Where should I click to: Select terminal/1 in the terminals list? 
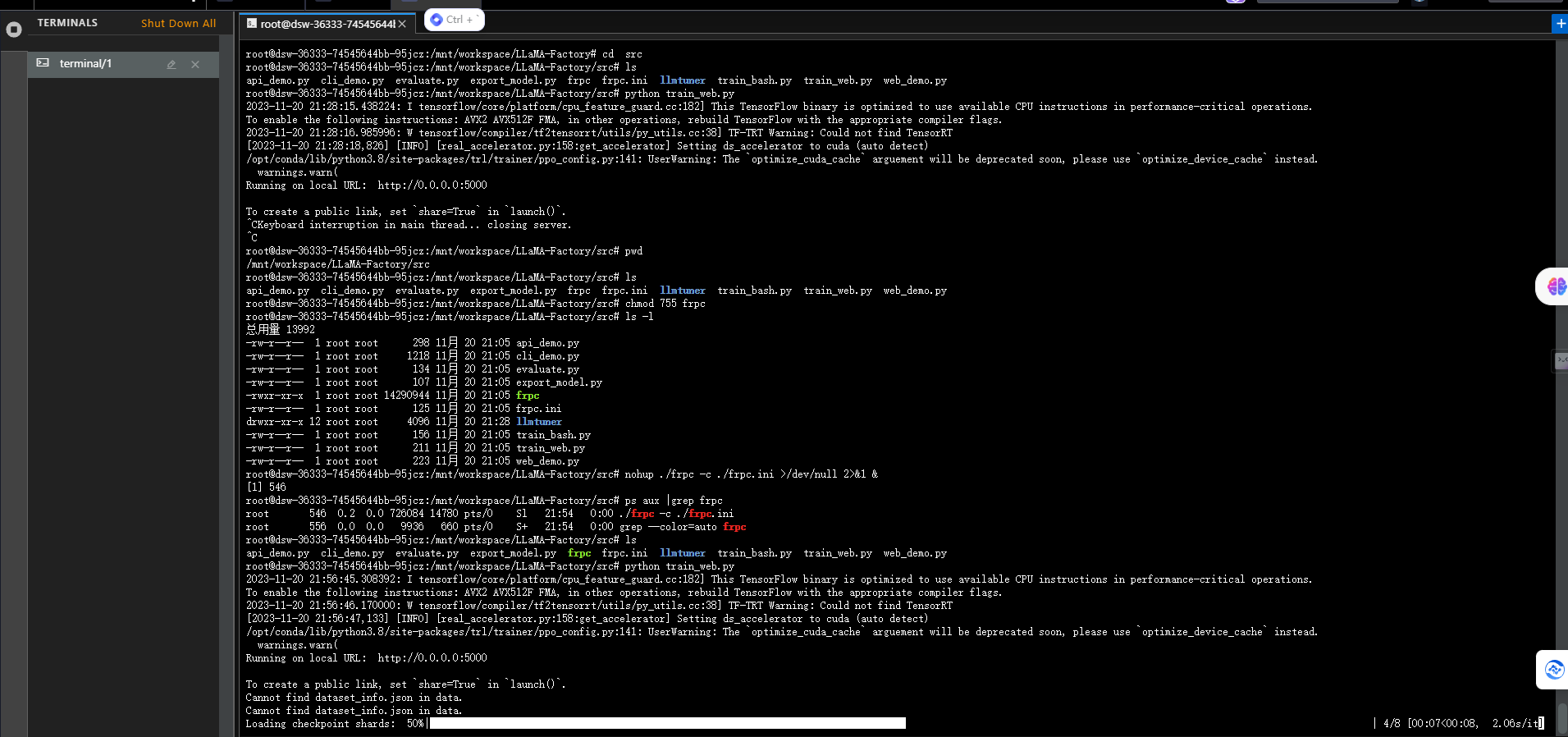(x=85, y=63)
